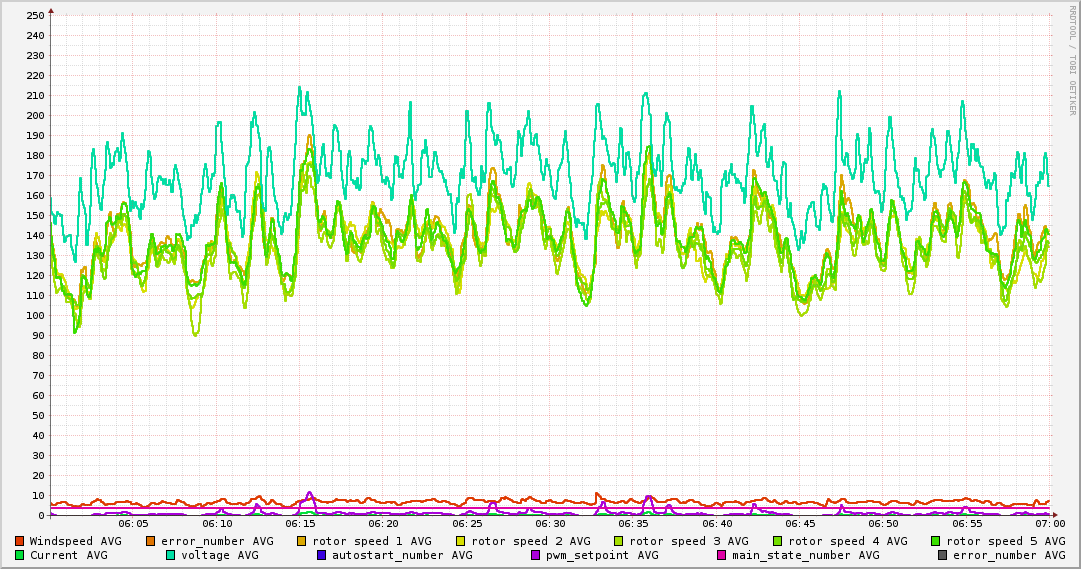Select the "autostart_number AVG" legend label

(x=403, y=555)
